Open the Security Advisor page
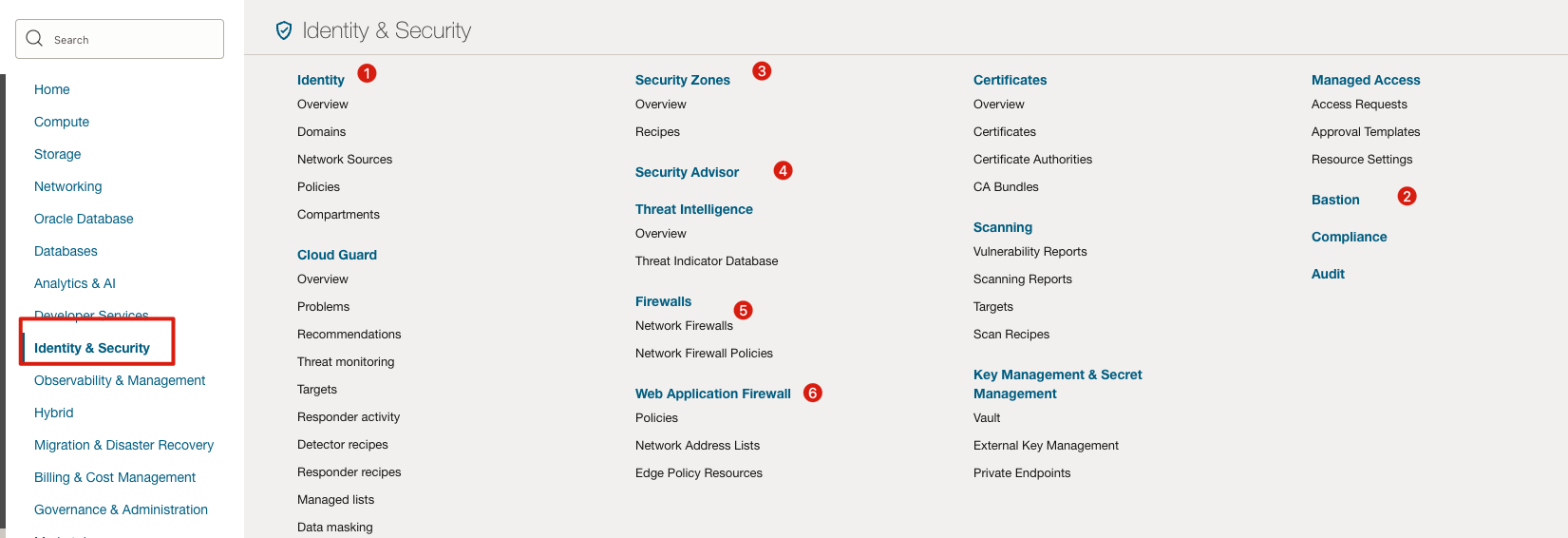Screen dimensions: 1568x538 [687, 172]
